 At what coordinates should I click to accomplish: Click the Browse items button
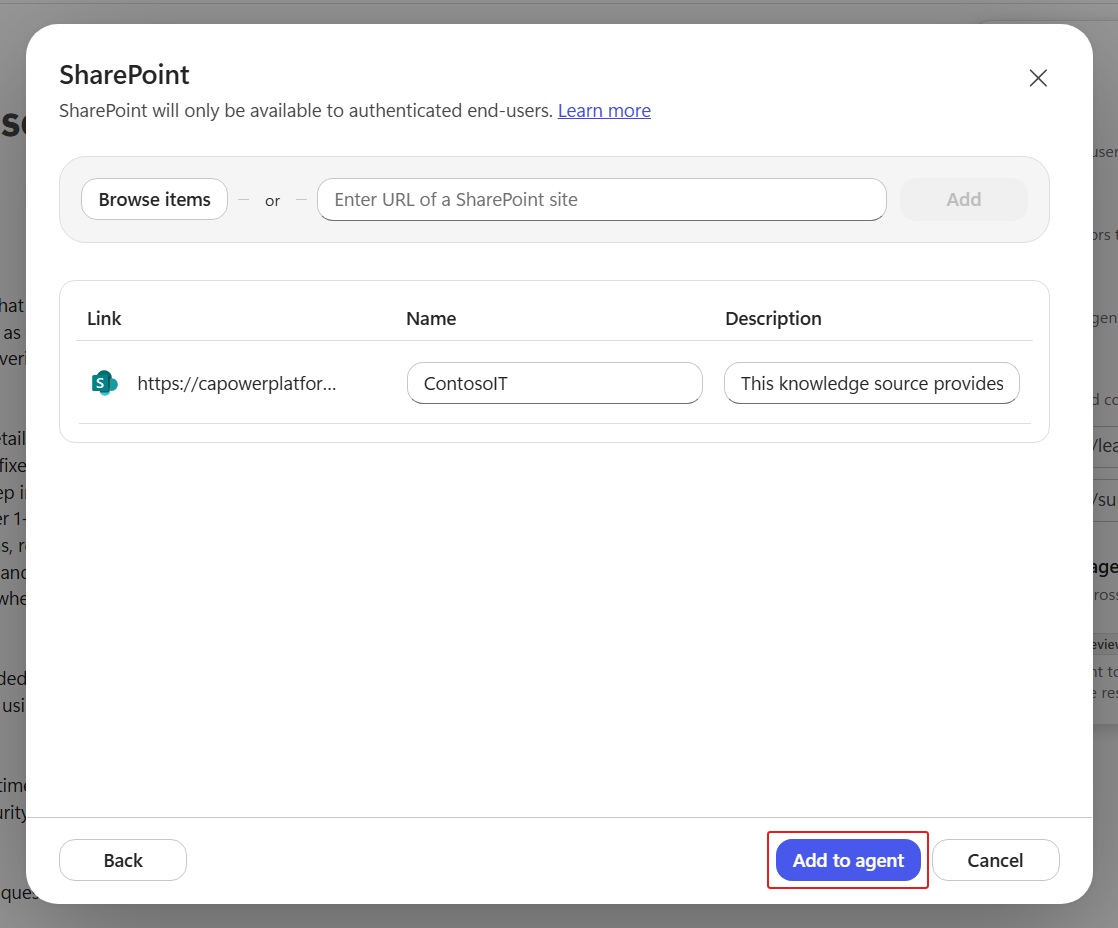tap(155, 200)
